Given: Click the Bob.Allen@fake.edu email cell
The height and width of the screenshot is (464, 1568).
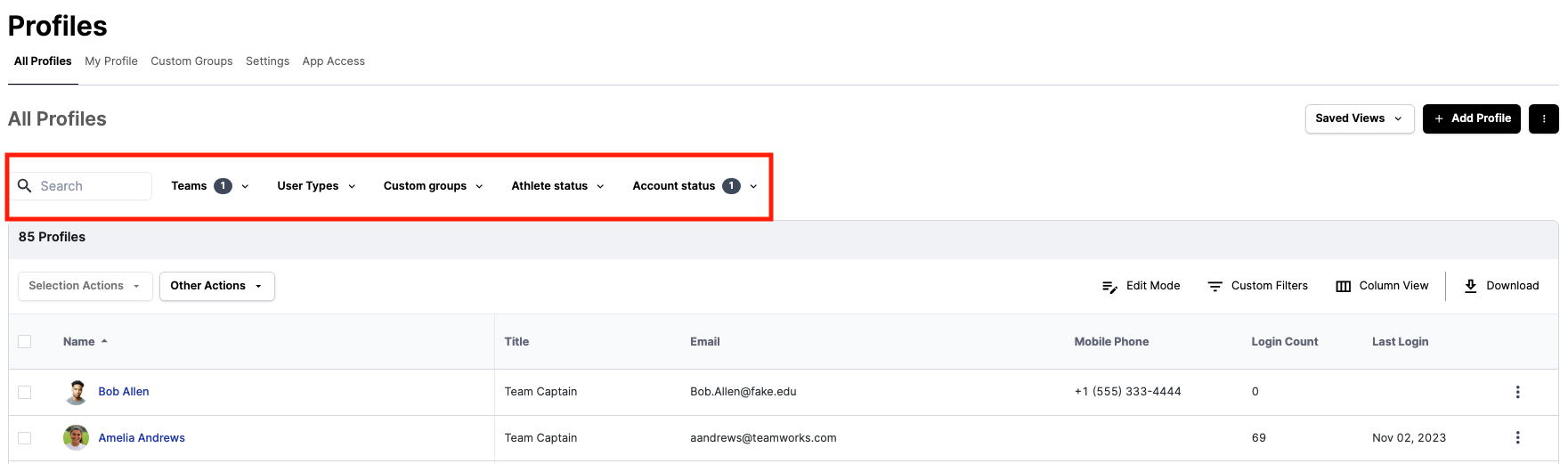Looking at the screenshot, I should 743,392.
